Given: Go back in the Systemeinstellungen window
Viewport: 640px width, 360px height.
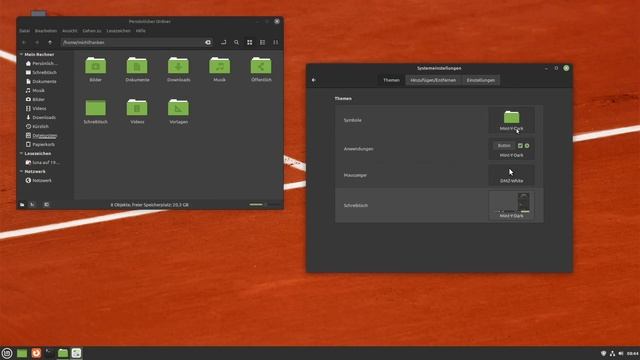Looking at the screenshot, I should click(x=313, y=80).
